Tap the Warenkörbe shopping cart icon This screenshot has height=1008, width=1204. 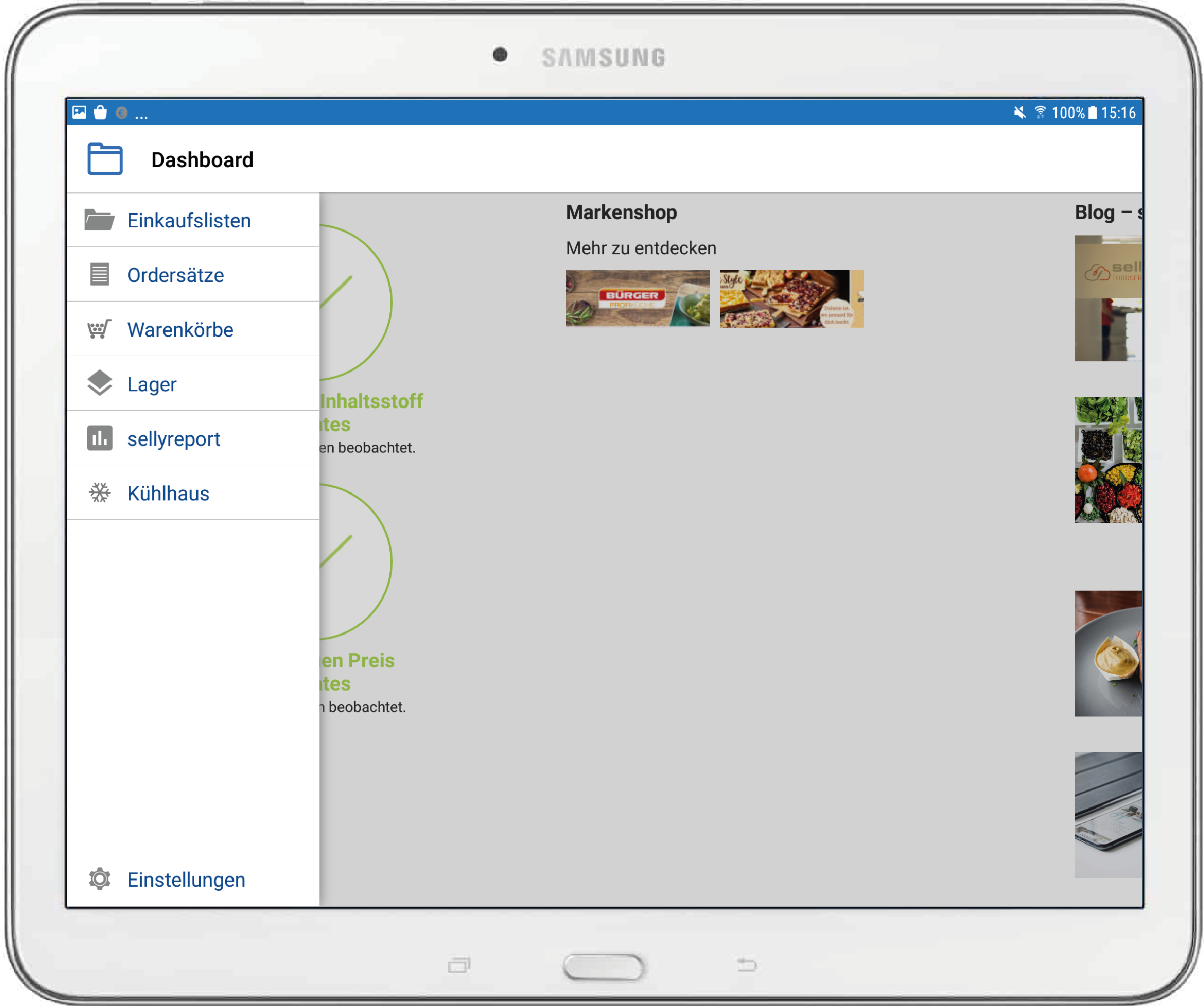coord(100,330)
